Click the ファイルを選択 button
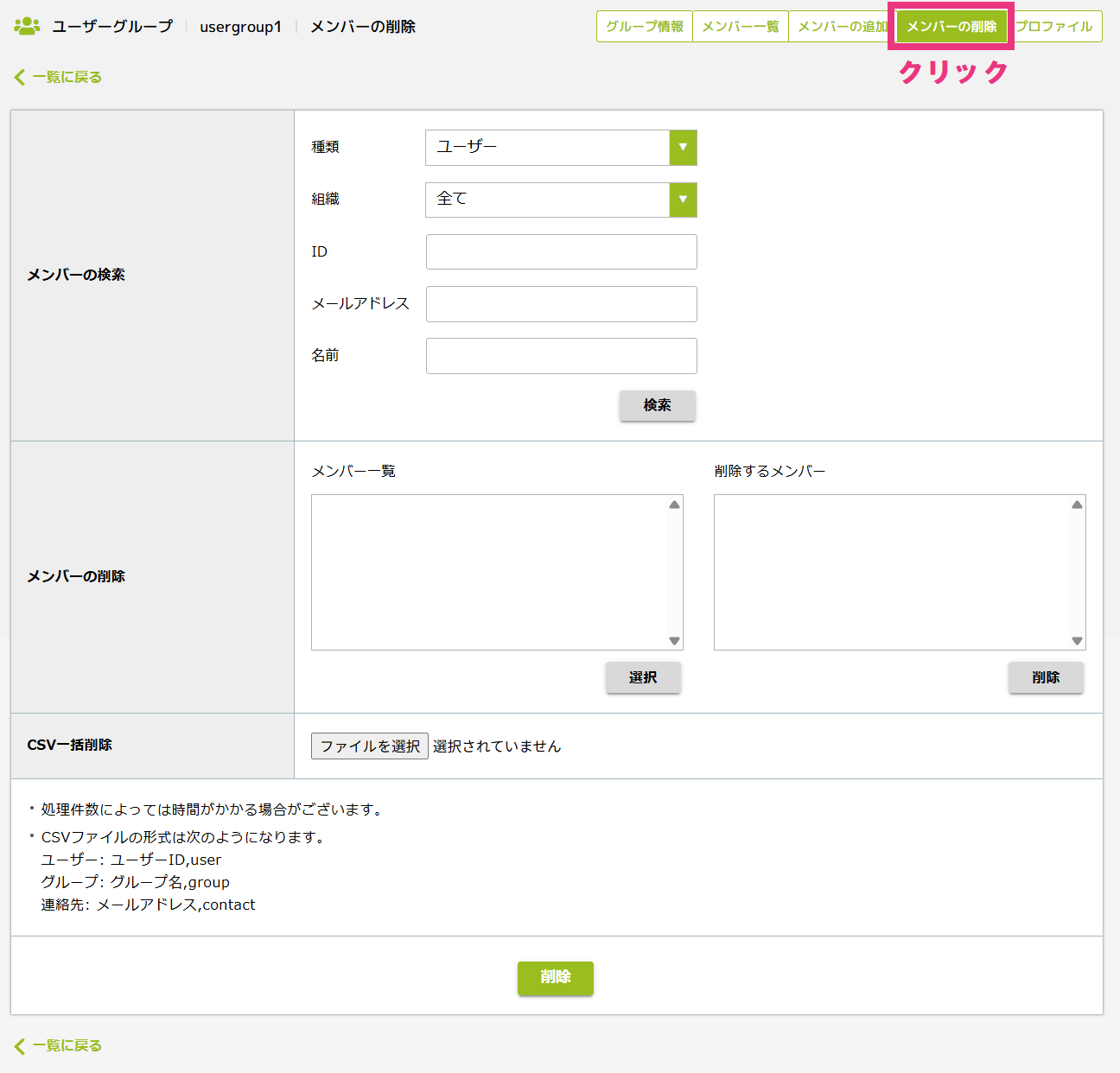This screenshot has width=1120, height=1073. [370, 746]
